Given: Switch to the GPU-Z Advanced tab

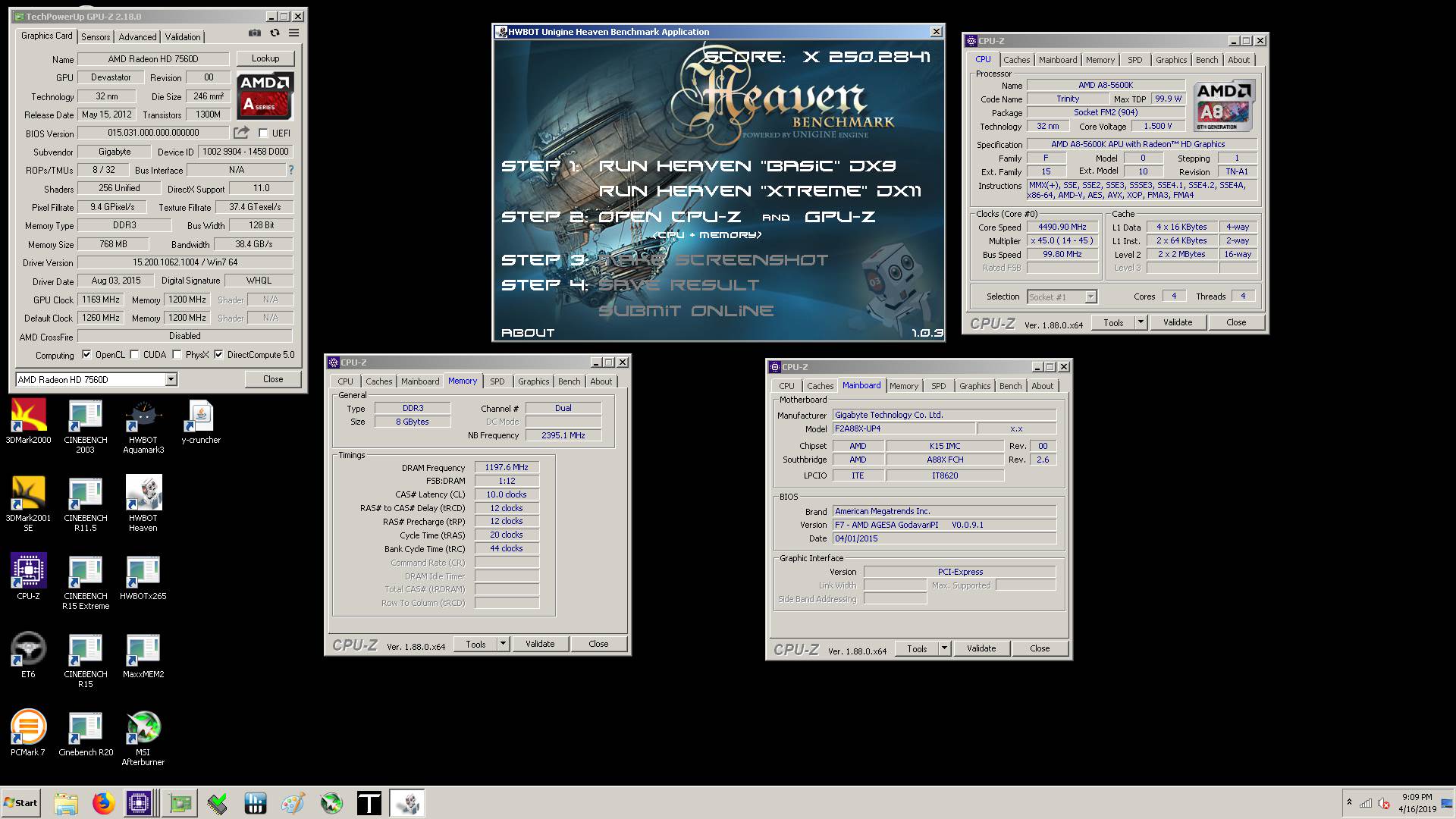Looking at the screenshot, I should pos(137,36).
